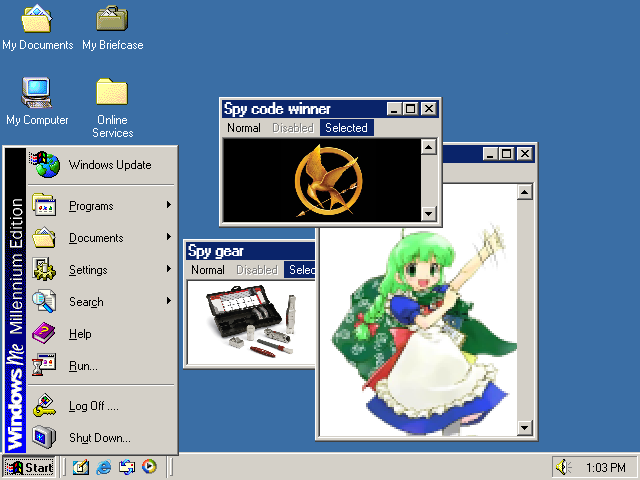Click the mockingjay pin image
Viewport: 640px width, 480px height.
328,180
